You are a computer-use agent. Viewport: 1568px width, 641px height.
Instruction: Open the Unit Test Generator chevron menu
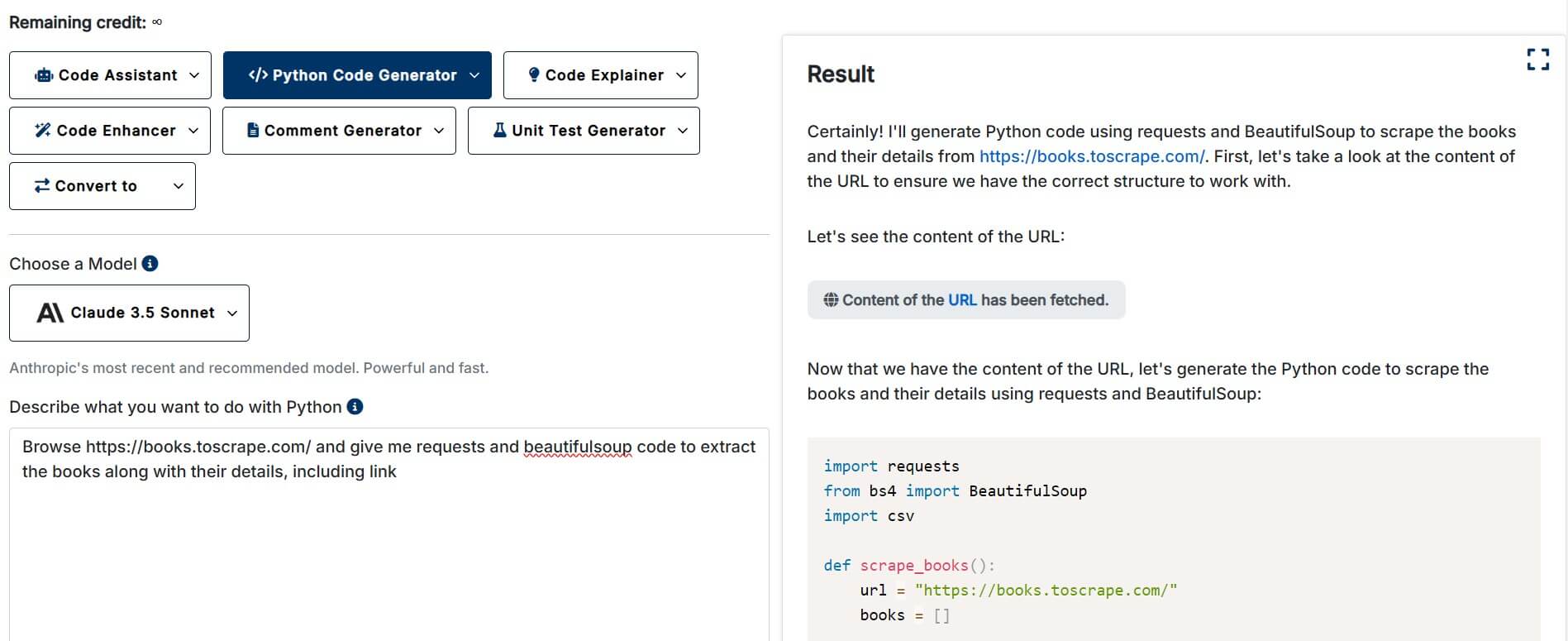click(x=683, y=131)
